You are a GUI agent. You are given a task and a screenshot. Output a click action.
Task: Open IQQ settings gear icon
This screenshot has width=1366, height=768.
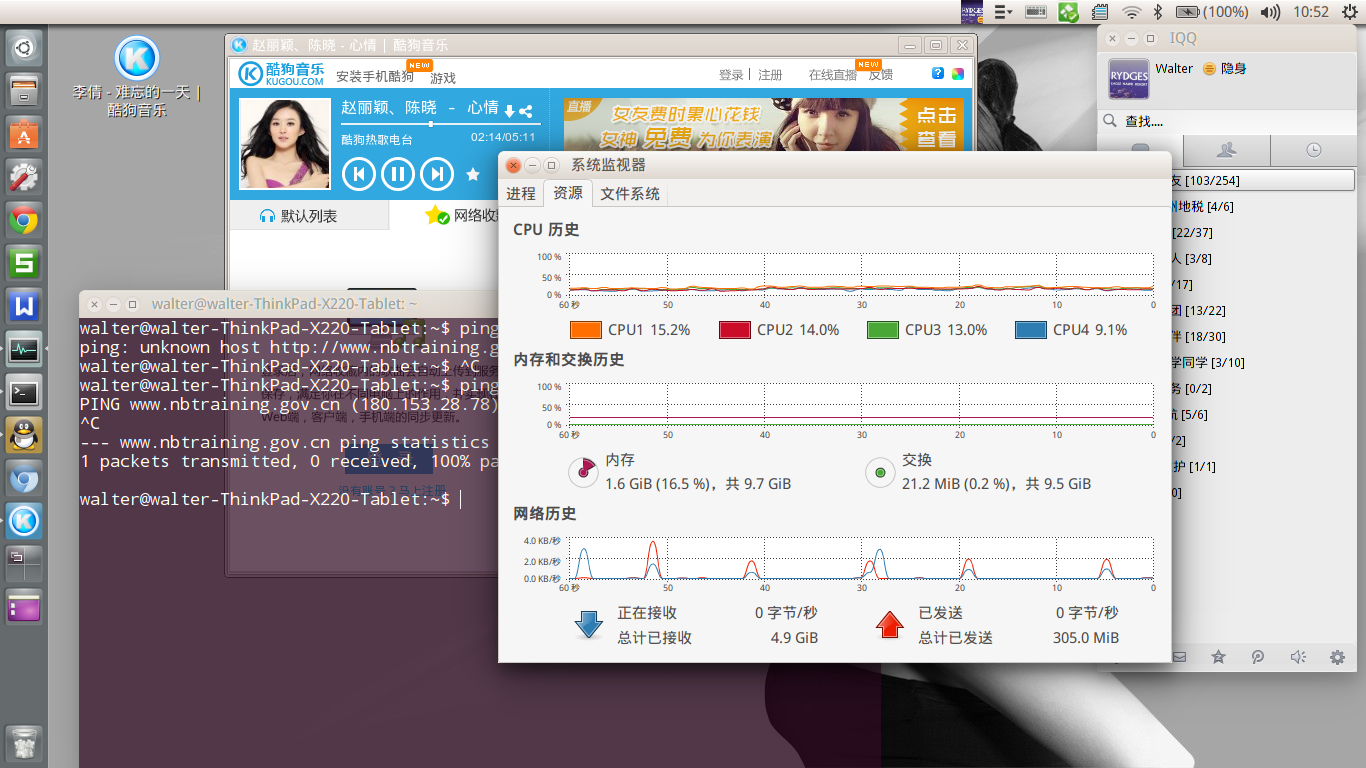[x=1337, y=657]
